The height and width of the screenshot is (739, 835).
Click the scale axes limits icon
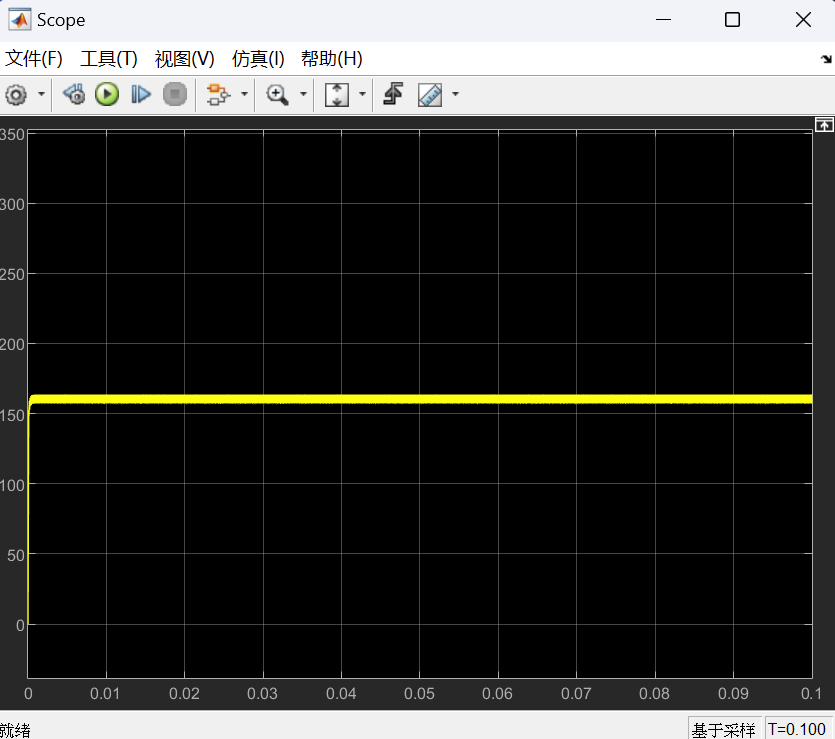tap(337, 95)
